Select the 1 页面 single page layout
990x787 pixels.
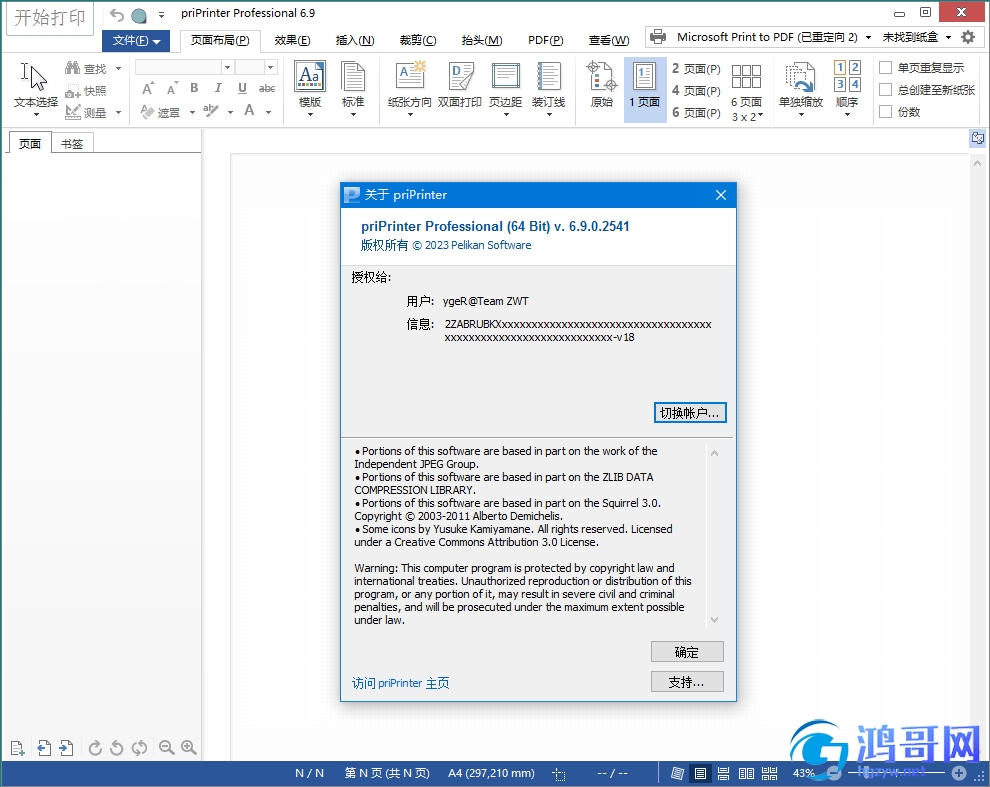tap(645, 88)
